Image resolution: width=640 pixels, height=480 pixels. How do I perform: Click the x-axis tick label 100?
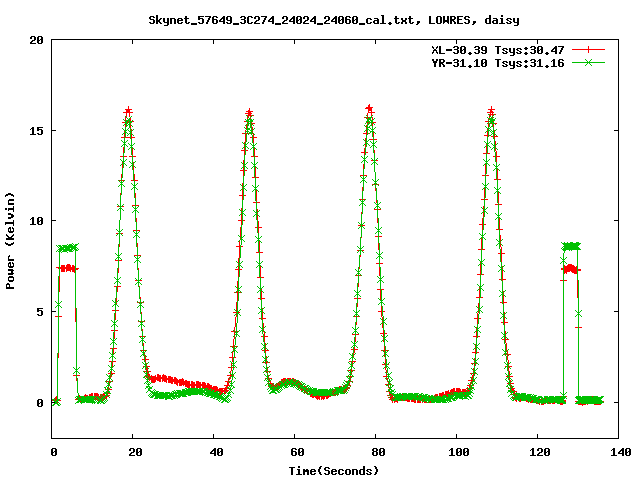click(458, 452)
